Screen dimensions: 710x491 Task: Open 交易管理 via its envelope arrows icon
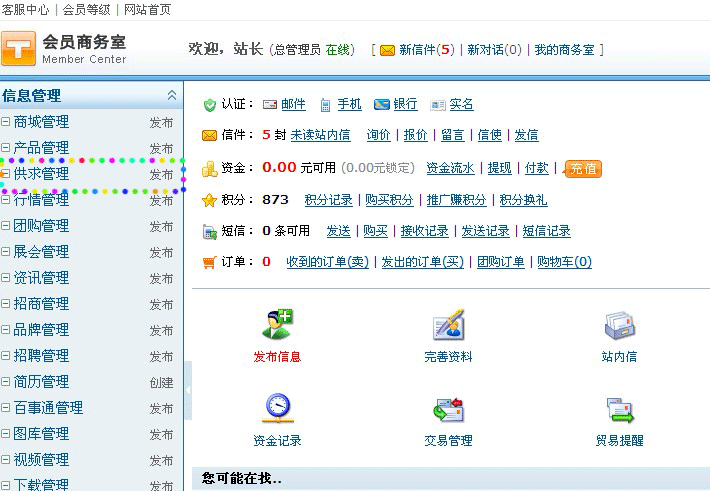tap(448, 409)
